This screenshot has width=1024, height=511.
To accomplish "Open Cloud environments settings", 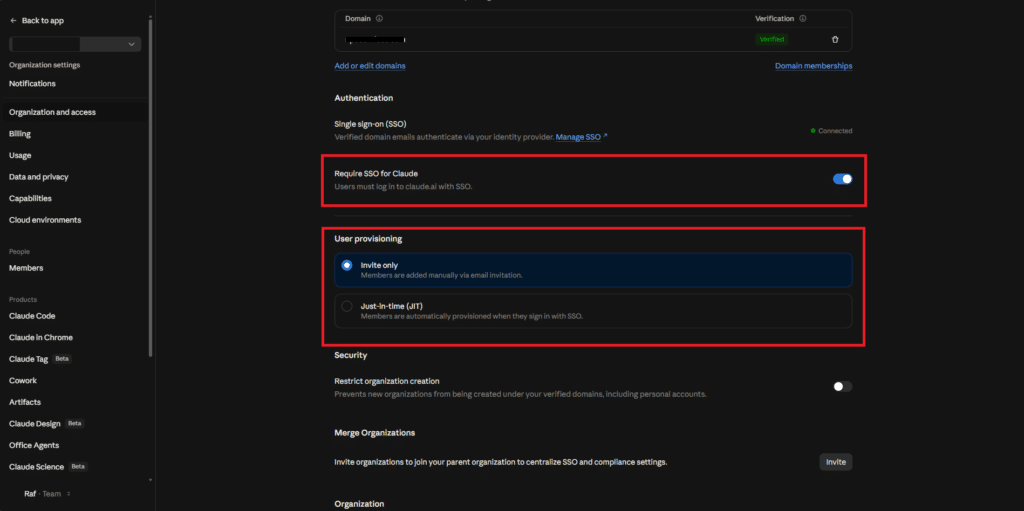I will click(45, 220).
